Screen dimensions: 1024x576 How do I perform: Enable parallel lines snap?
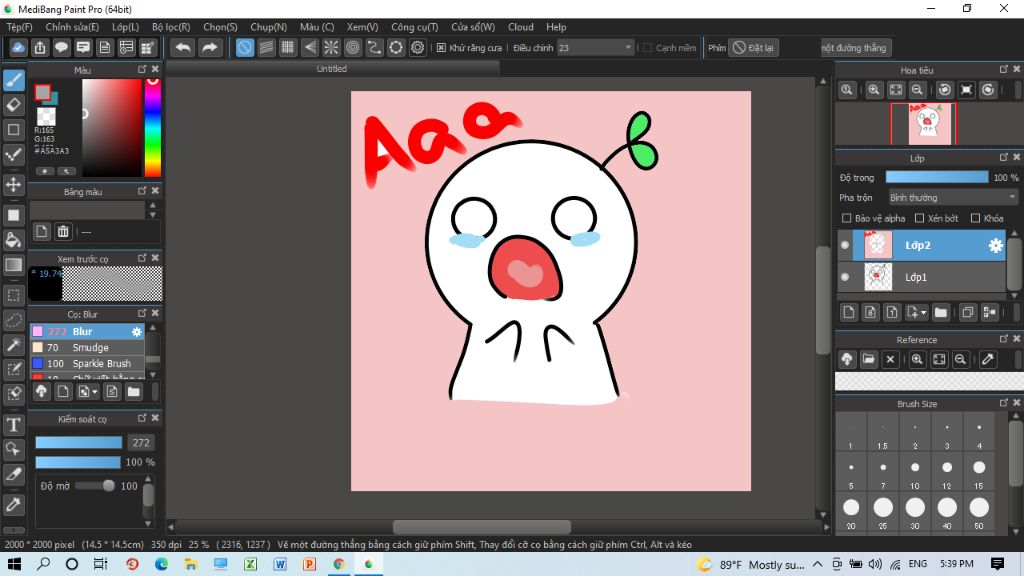[x=266, y=48]
